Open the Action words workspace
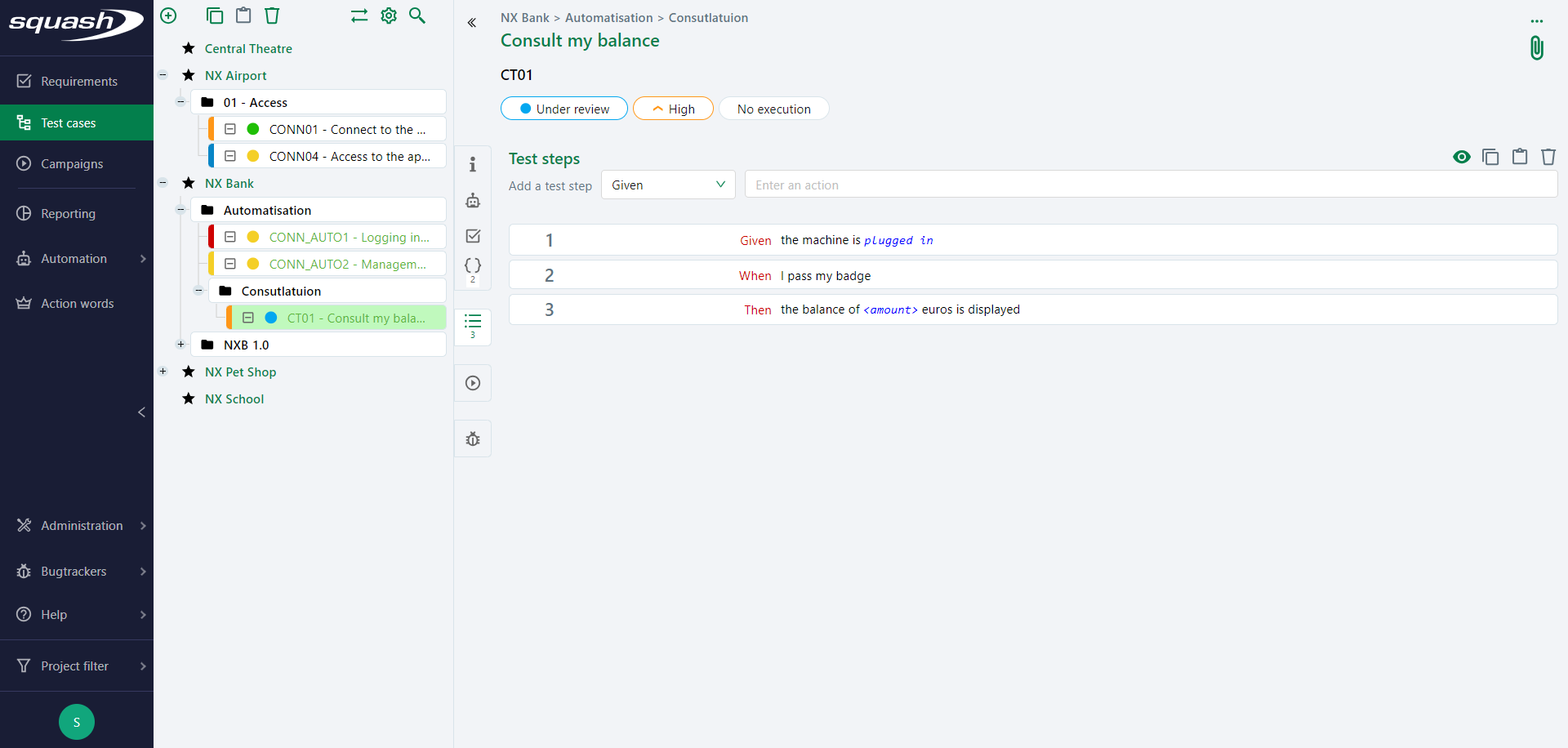The height and width of the screenshot is (748, 1568). coord(77,303)
